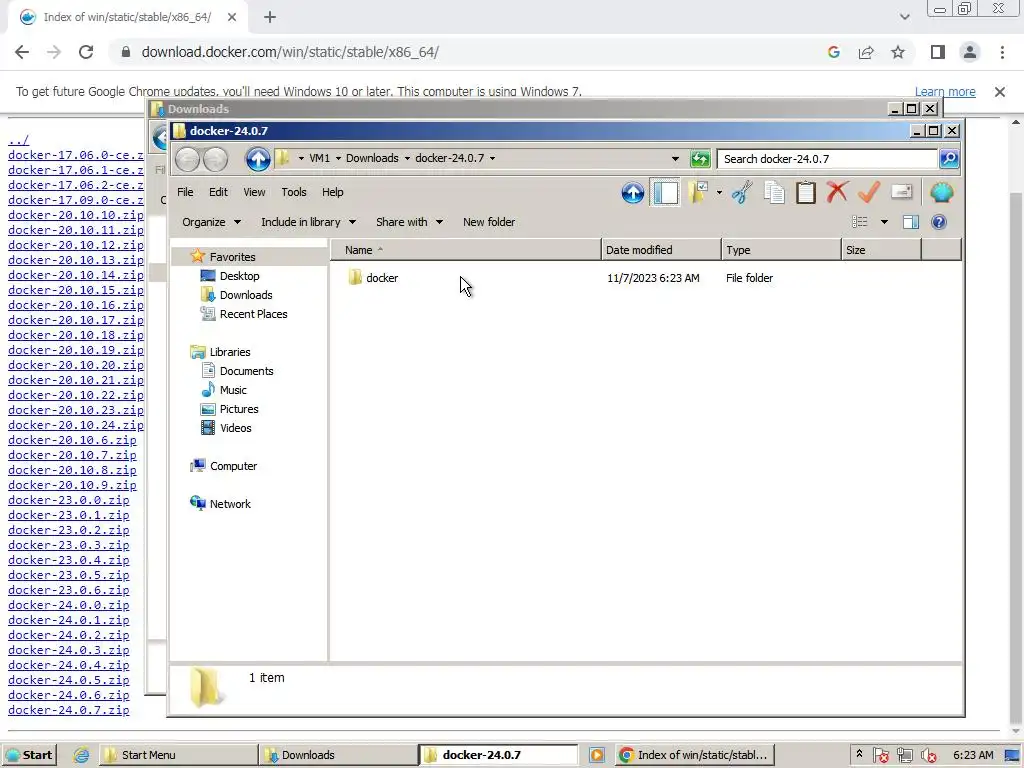Sort by the Type column header
The width and height of the screenshot is (1024, 768).
pyautogui.click(x=781, y=250)
